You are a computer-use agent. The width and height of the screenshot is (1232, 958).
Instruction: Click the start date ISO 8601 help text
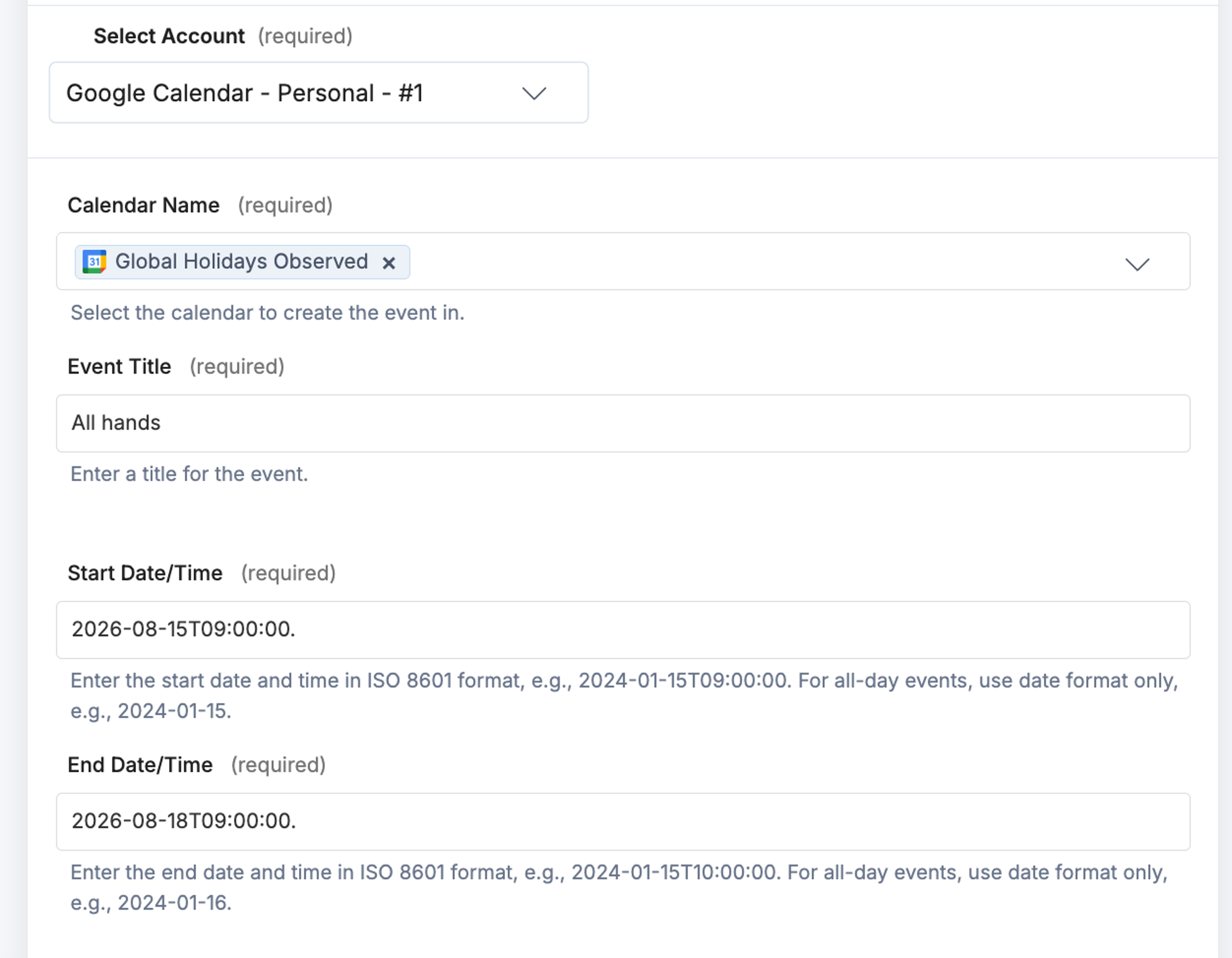(x=624, y=696)
